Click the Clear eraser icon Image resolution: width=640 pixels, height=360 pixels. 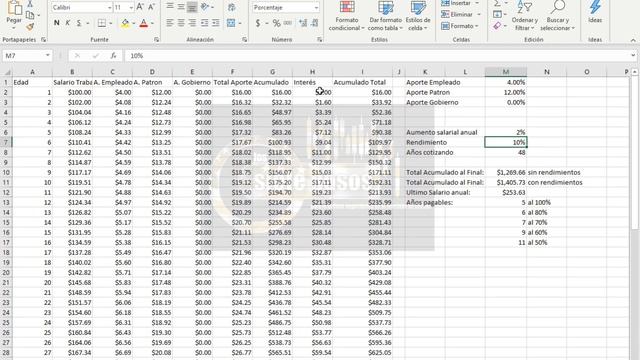pos(497,26)
